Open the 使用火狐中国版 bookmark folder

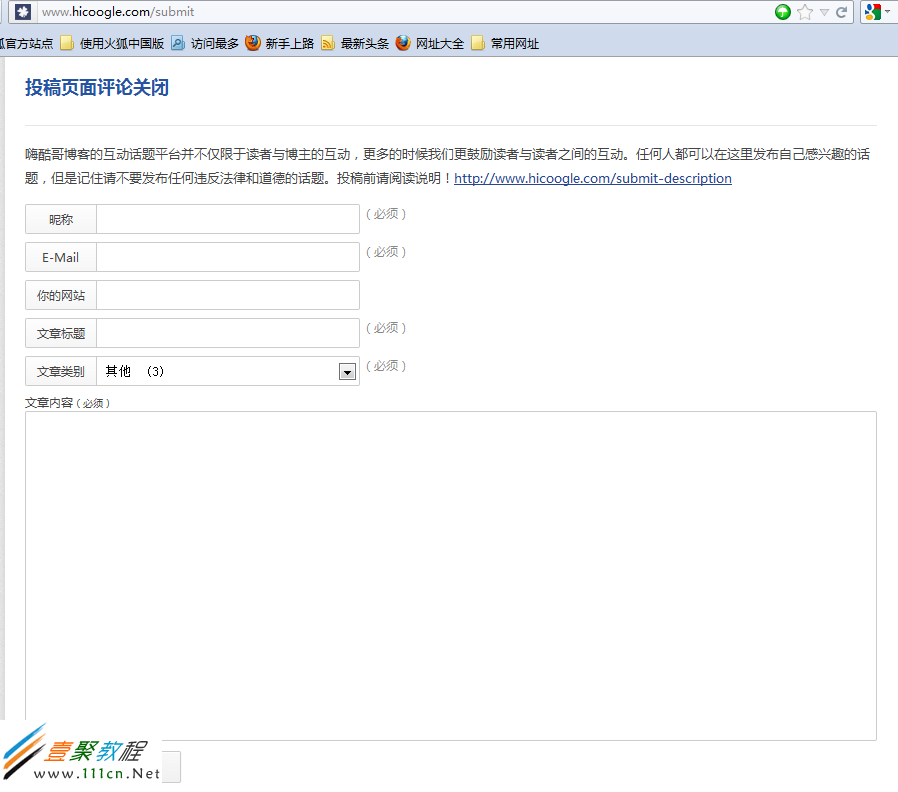point(112,43)
